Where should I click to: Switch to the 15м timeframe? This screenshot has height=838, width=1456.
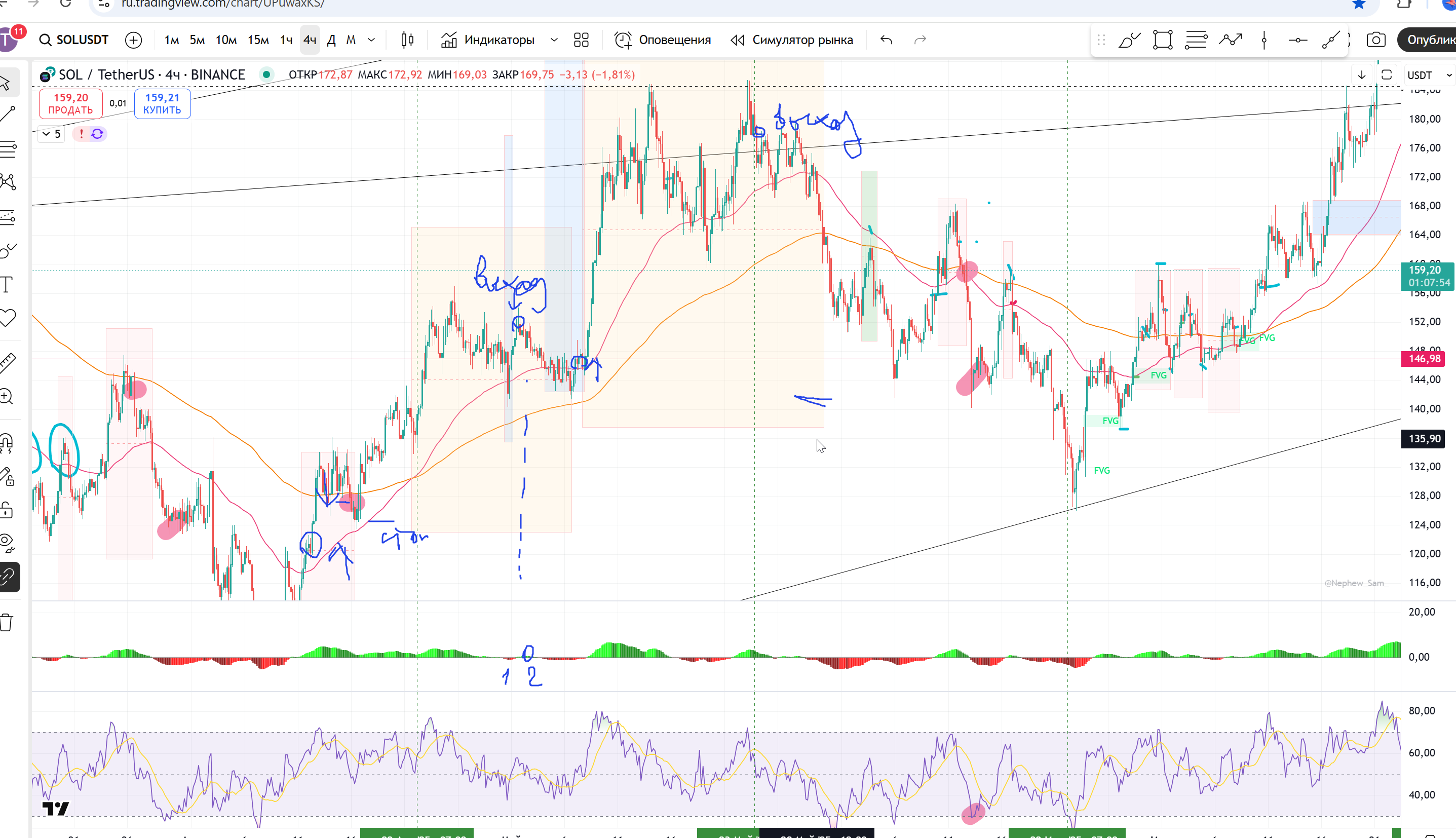coord(258,40)
